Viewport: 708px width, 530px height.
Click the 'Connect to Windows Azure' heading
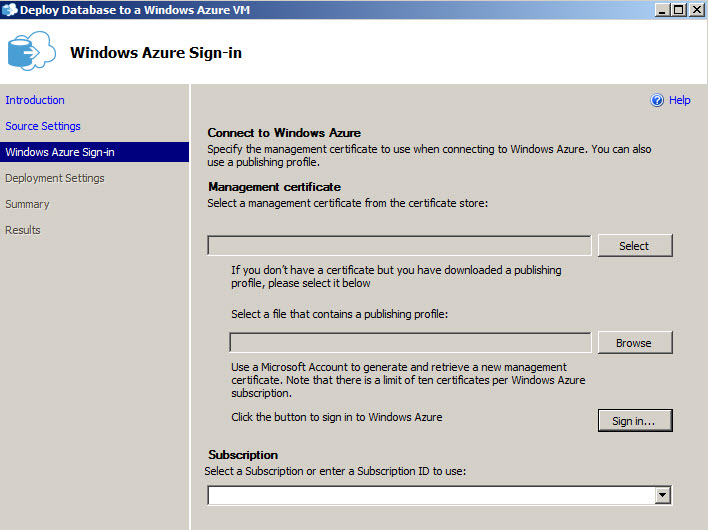point(284,133)
